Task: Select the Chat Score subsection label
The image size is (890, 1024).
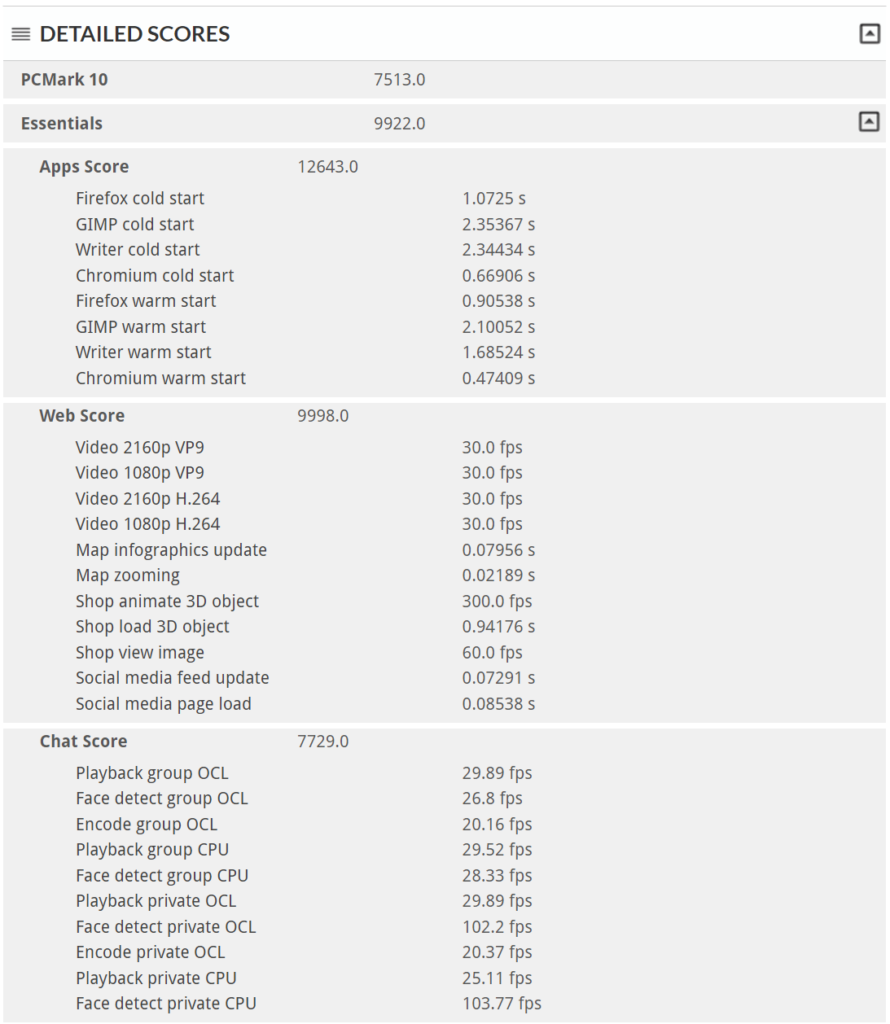Action: click(83, 741)
